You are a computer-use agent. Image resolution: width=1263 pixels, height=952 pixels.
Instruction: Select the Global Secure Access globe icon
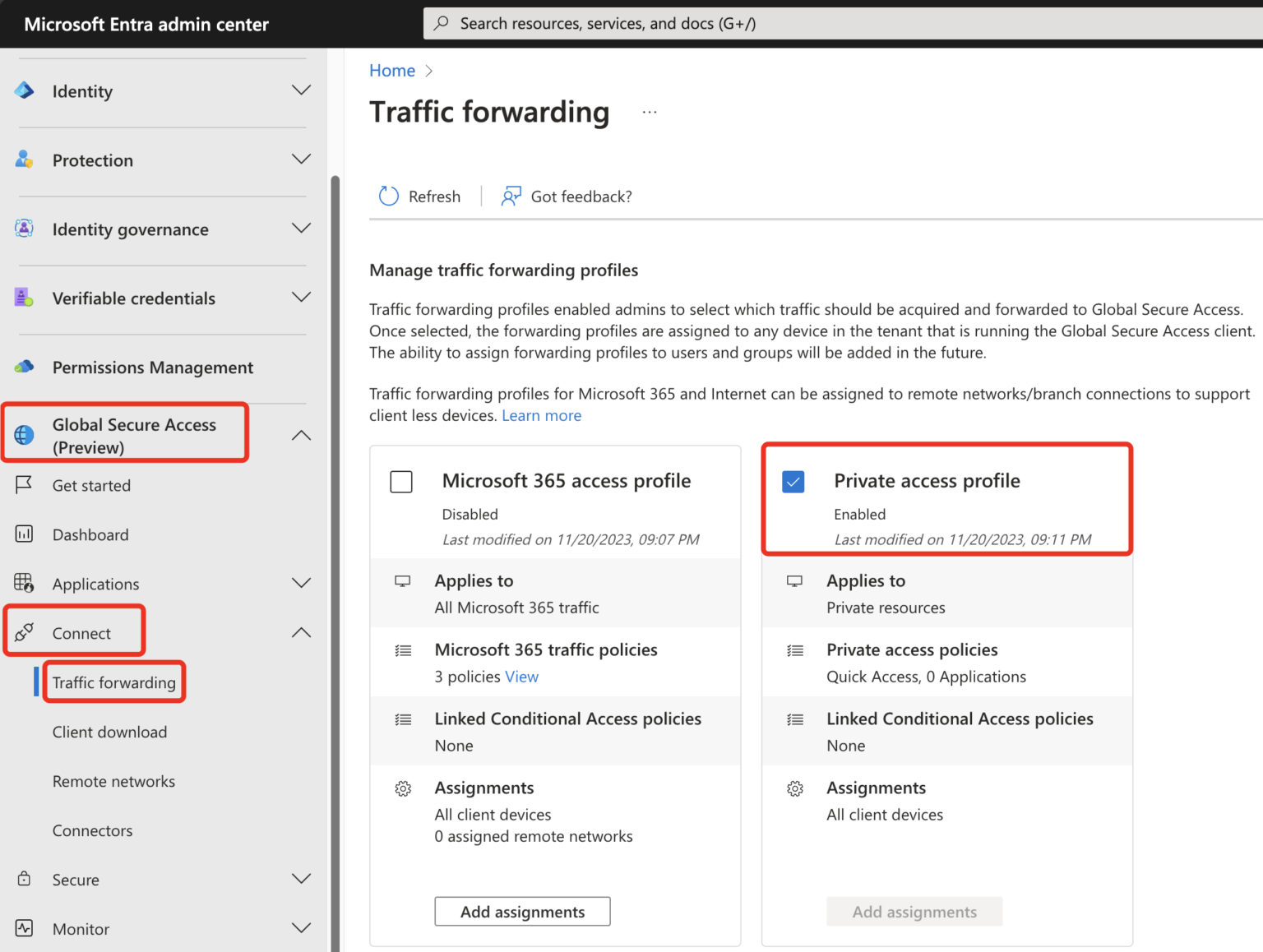[25, 433]
